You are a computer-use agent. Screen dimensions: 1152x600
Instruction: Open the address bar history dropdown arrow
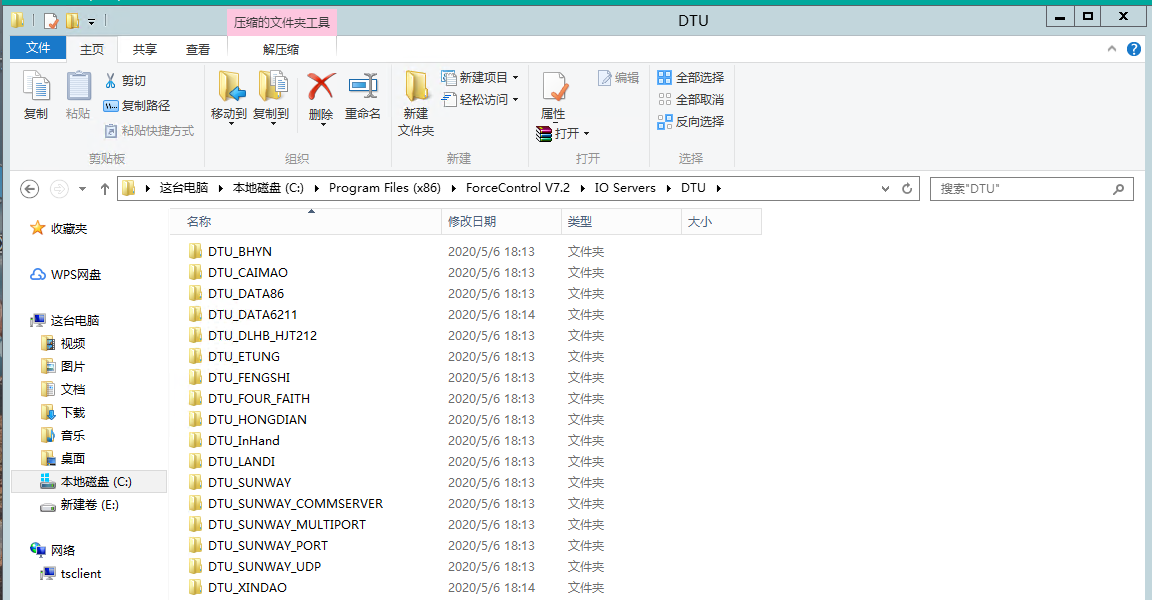click(x=886, y=188)
